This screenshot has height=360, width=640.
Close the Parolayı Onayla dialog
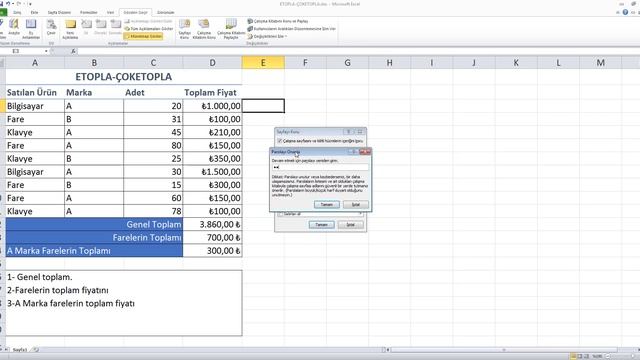pyautogui.click(x=366, y=152)
